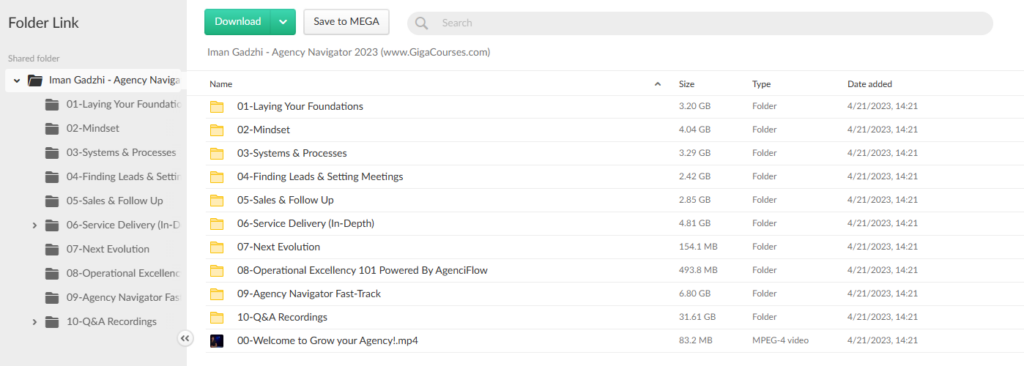Select sidebar folder icon for 10-Q&A Recordings
The width and height of the screenshot is (1024, 366).
click(52, 322)
